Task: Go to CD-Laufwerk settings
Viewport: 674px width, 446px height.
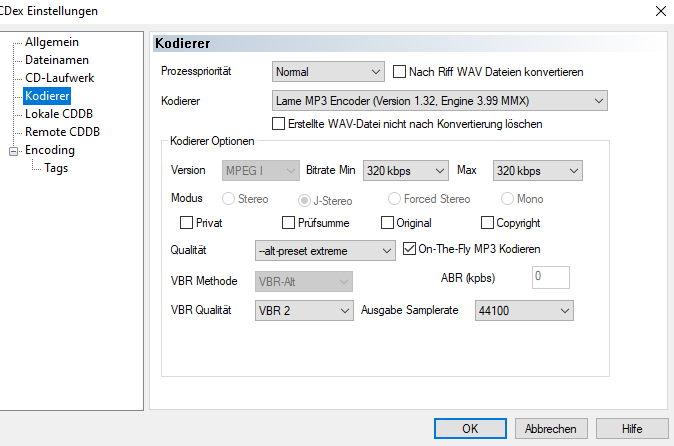Action: [59, 78]
